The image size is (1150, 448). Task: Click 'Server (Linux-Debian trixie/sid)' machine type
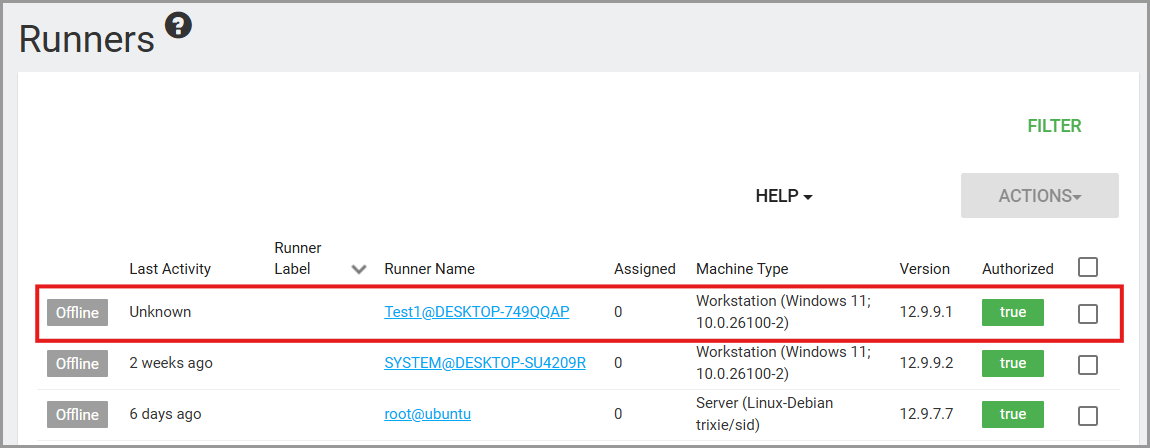[x=764, y=414]
